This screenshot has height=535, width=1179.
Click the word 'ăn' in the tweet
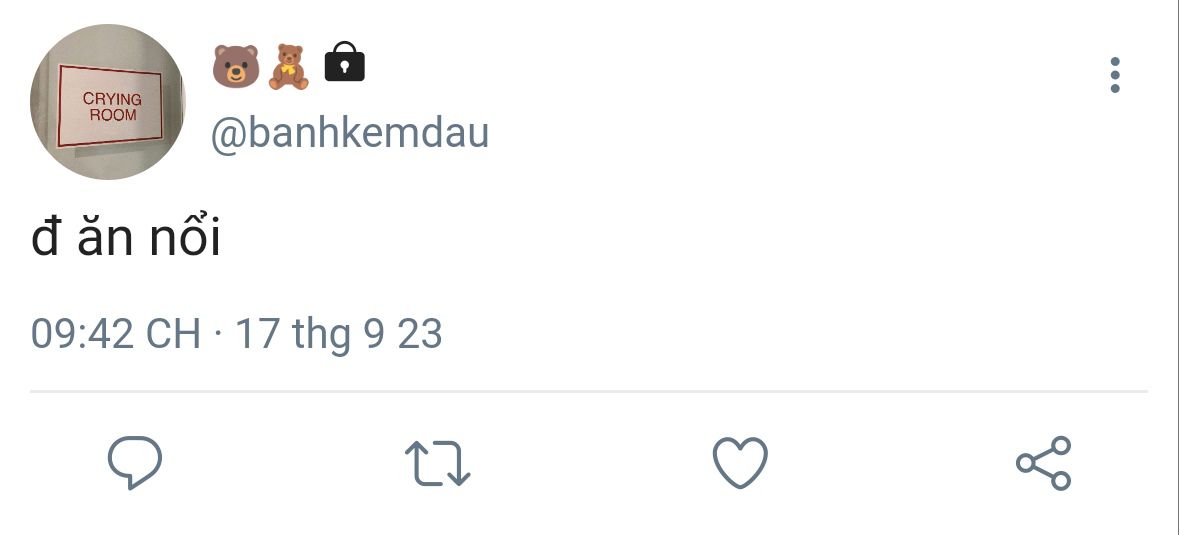[x=105, y=239]
